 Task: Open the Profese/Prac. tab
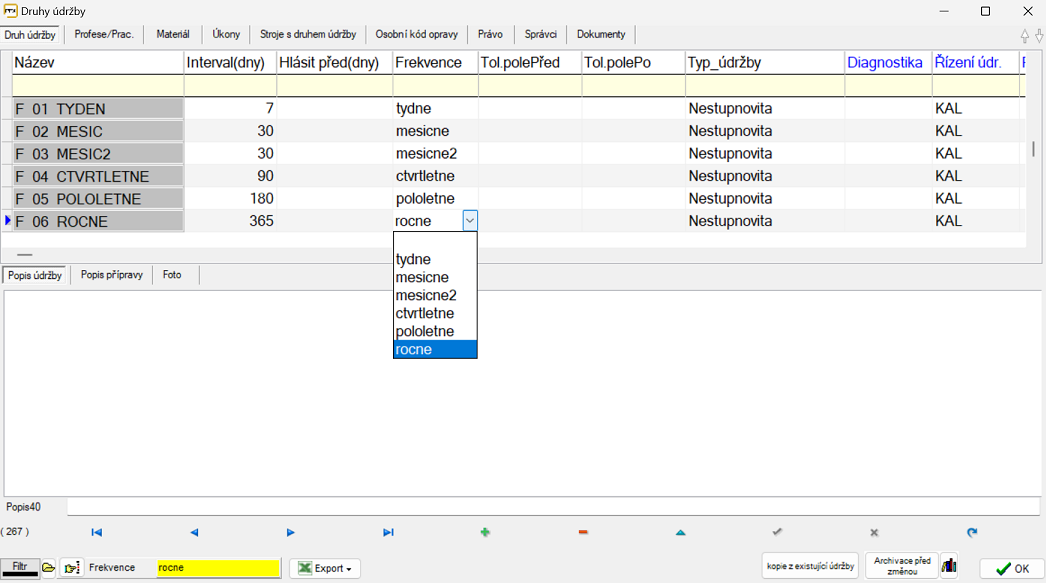(104, 34)
